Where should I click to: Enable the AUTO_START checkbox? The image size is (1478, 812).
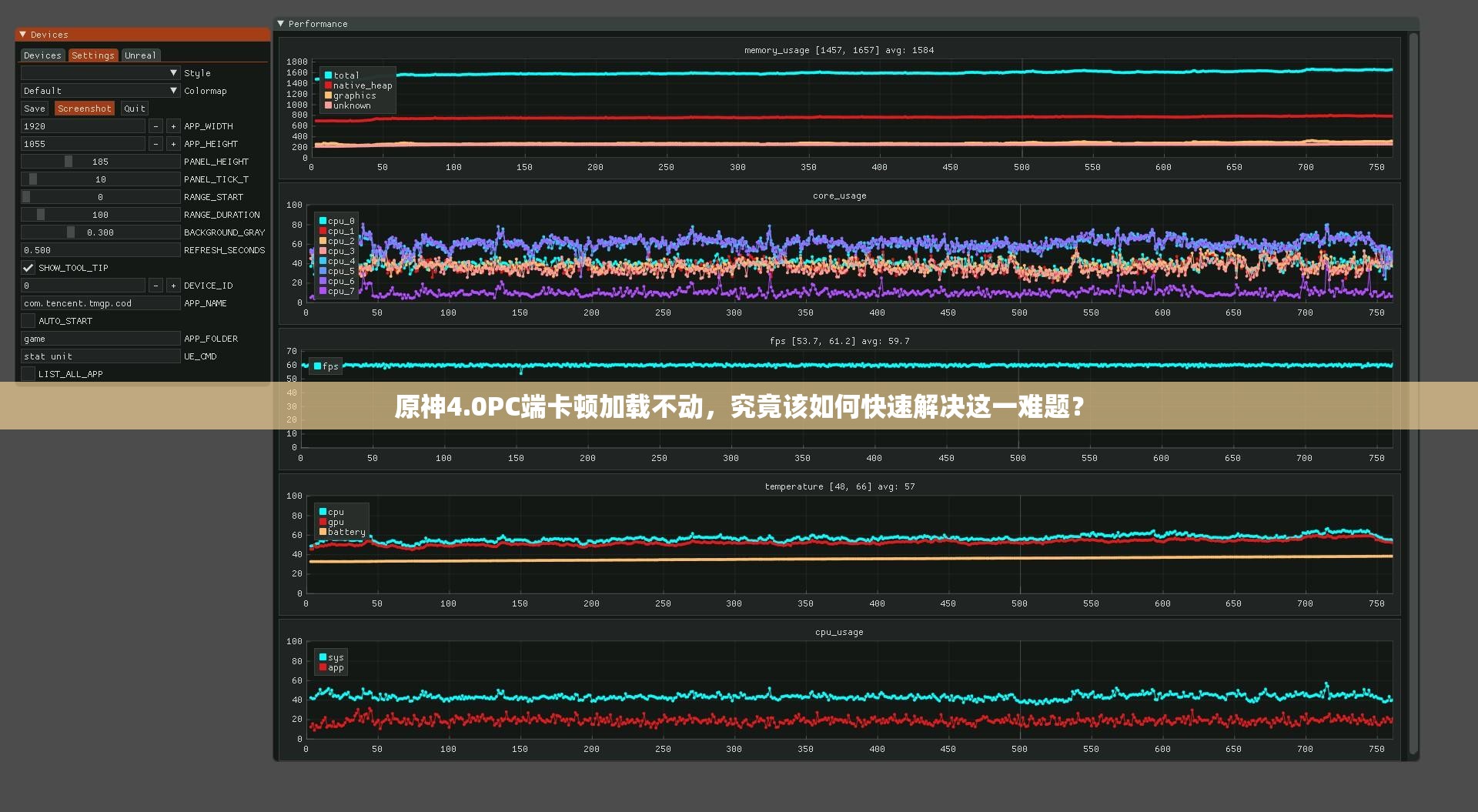[28, 321]
